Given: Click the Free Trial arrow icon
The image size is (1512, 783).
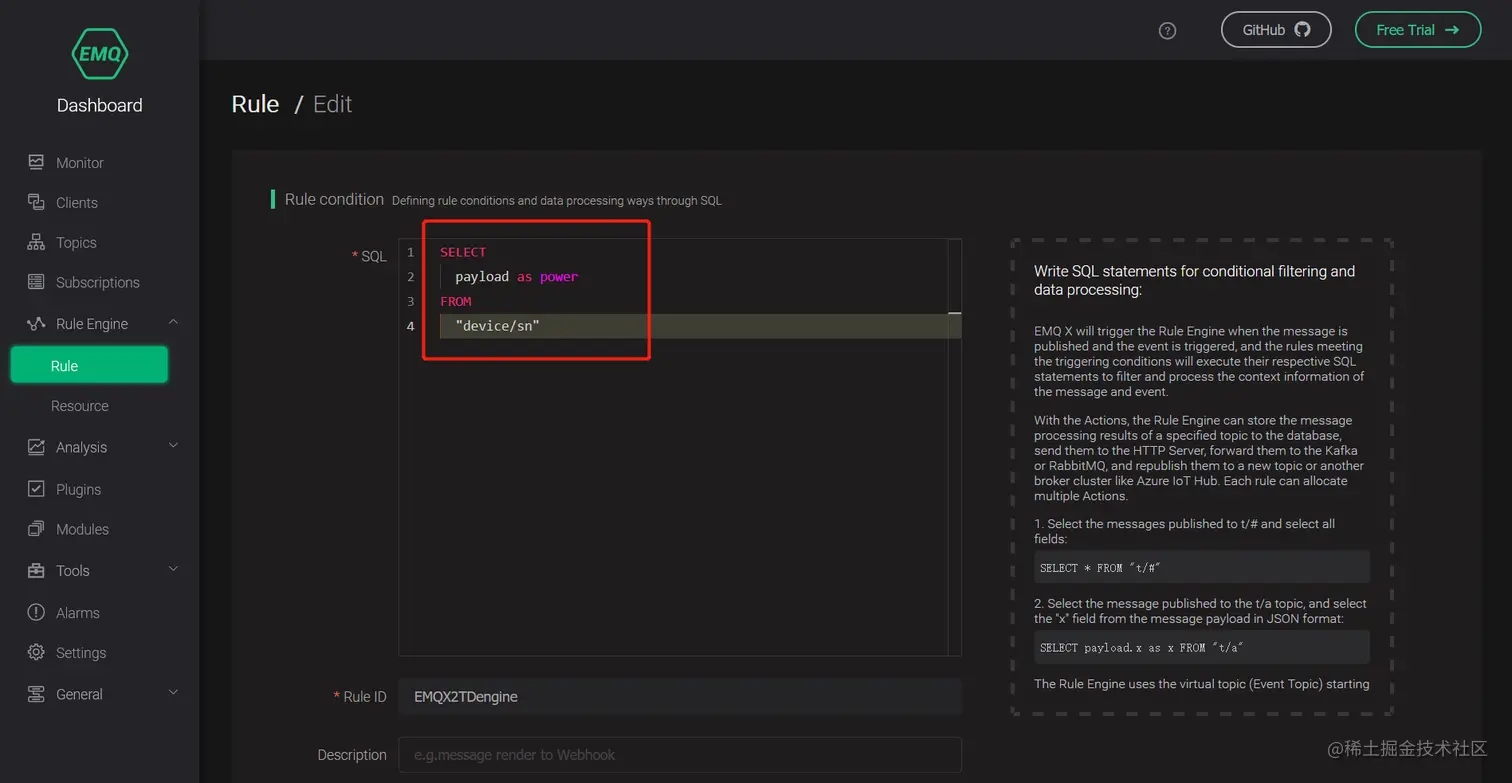Looking at the screenshot, I should point(1452,30).
